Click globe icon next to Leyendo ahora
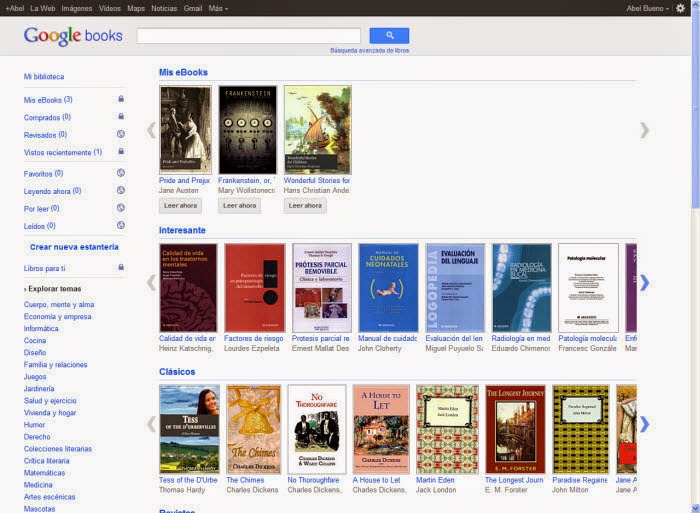 pyautogui.click(x=121, y=190)
